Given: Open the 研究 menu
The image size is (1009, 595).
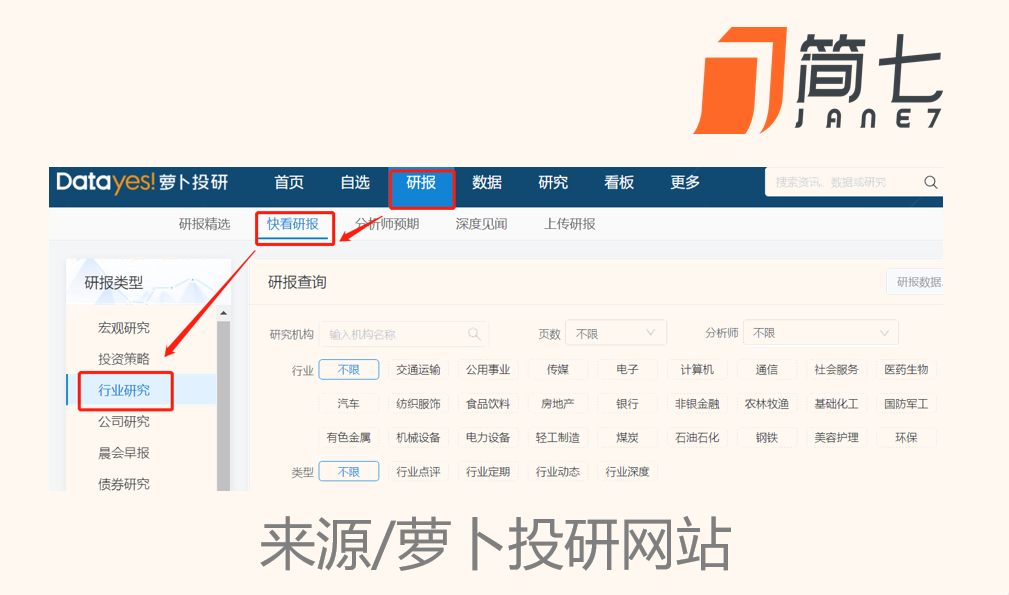Looking at the screenshot, I should 553,183.
